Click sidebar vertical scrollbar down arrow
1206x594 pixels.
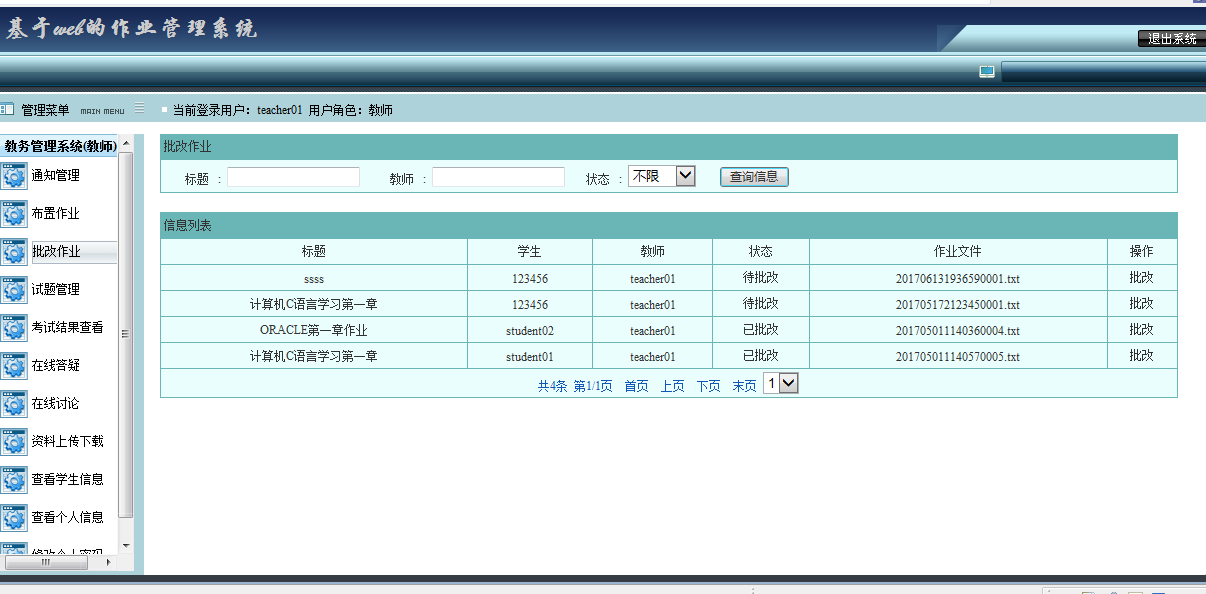click(126, 545)
